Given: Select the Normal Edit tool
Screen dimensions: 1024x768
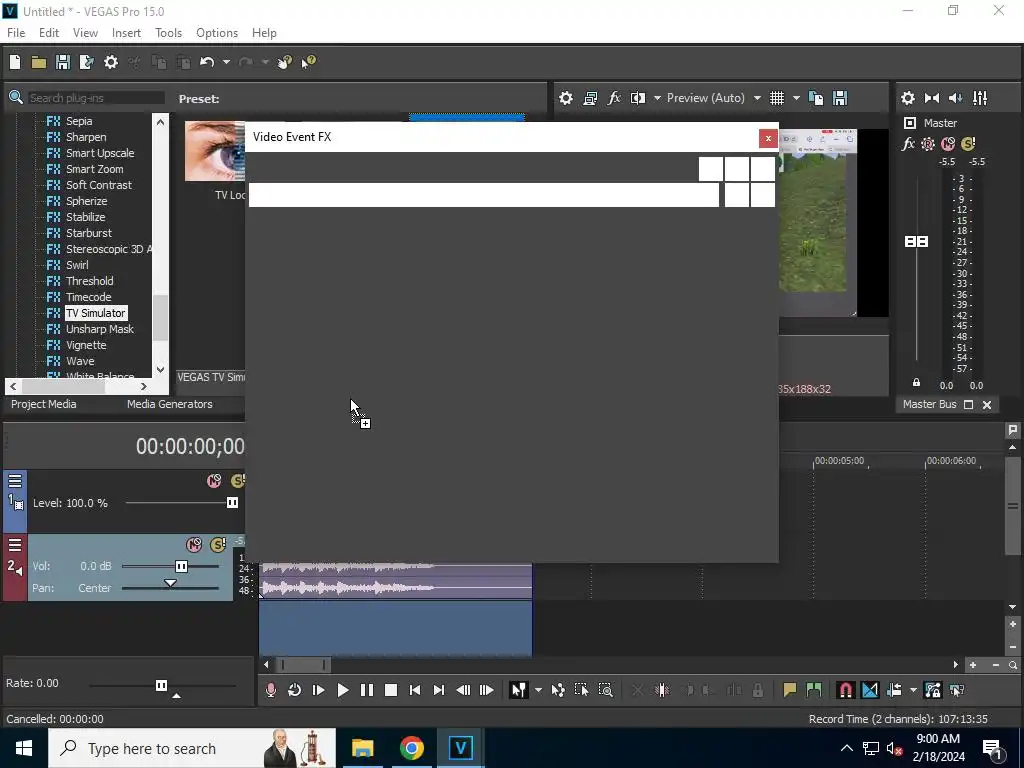Looking at the screenshot, I should [x=518, y=690].
